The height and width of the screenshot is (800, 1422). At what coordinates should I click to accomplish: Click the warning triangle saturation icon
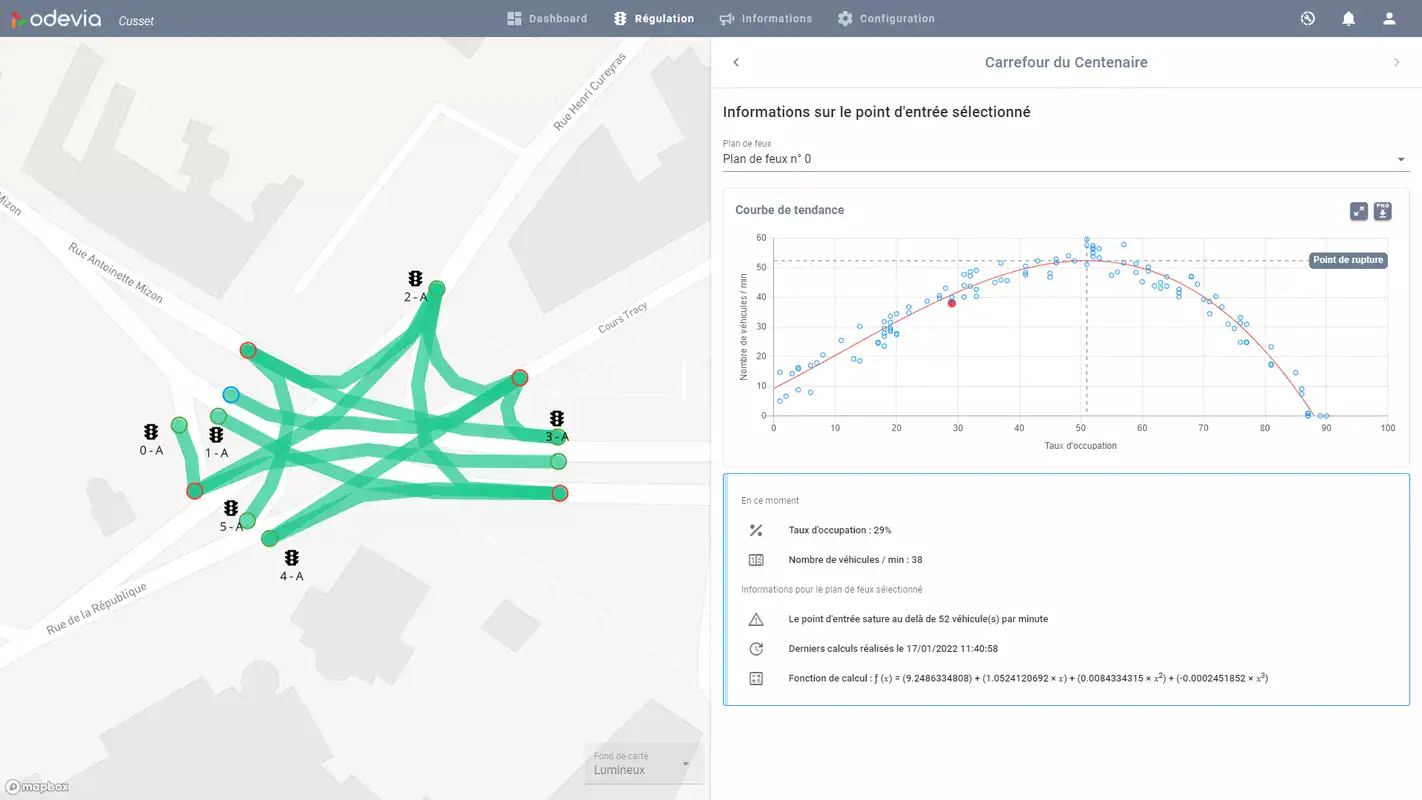click(x=756, y=618)
